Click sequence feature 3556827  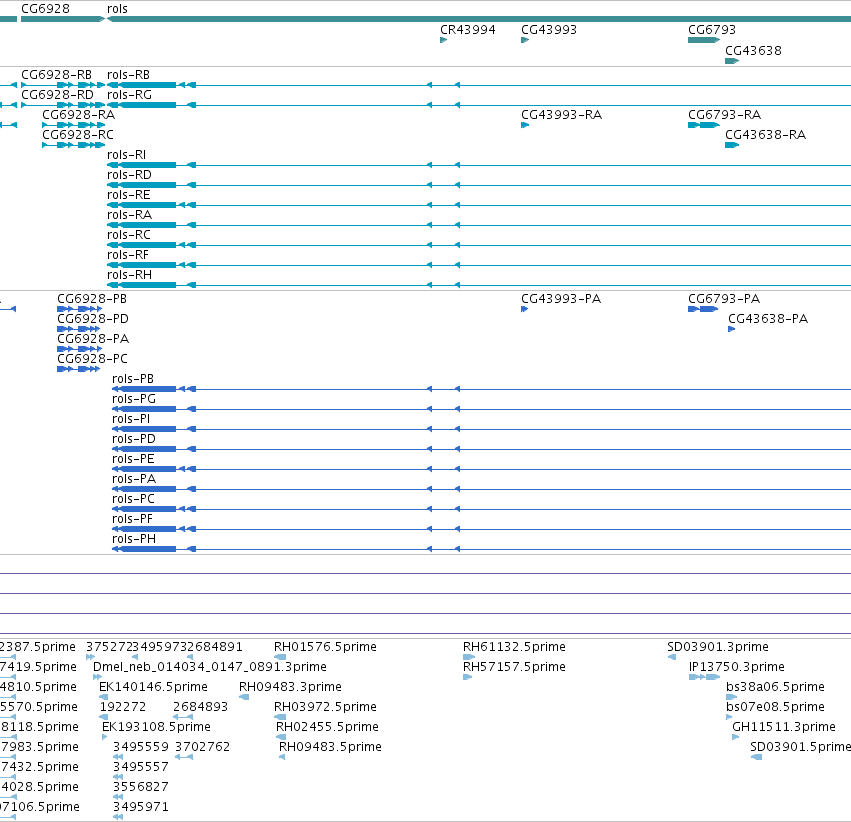coord(141,787)
